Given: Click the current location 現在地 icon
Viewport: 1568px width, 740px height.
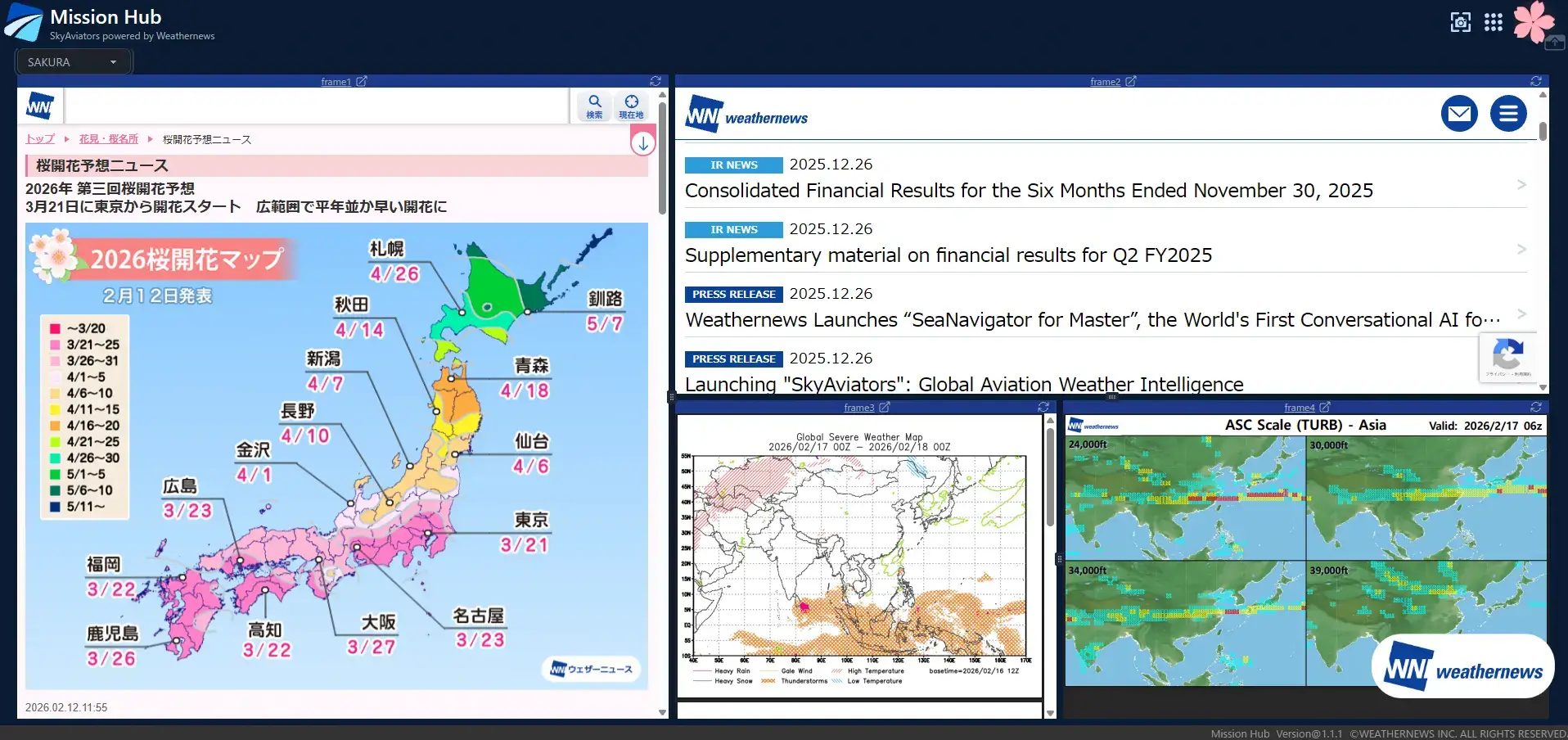Looking at the screenshot, I should (631, 106).
